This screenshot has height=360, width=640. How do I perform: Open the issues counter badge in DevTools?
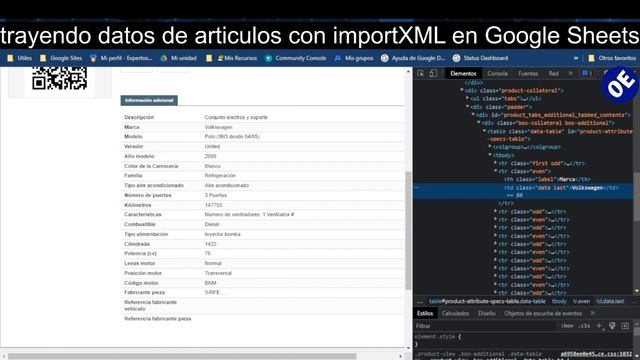tap(587, 73)
